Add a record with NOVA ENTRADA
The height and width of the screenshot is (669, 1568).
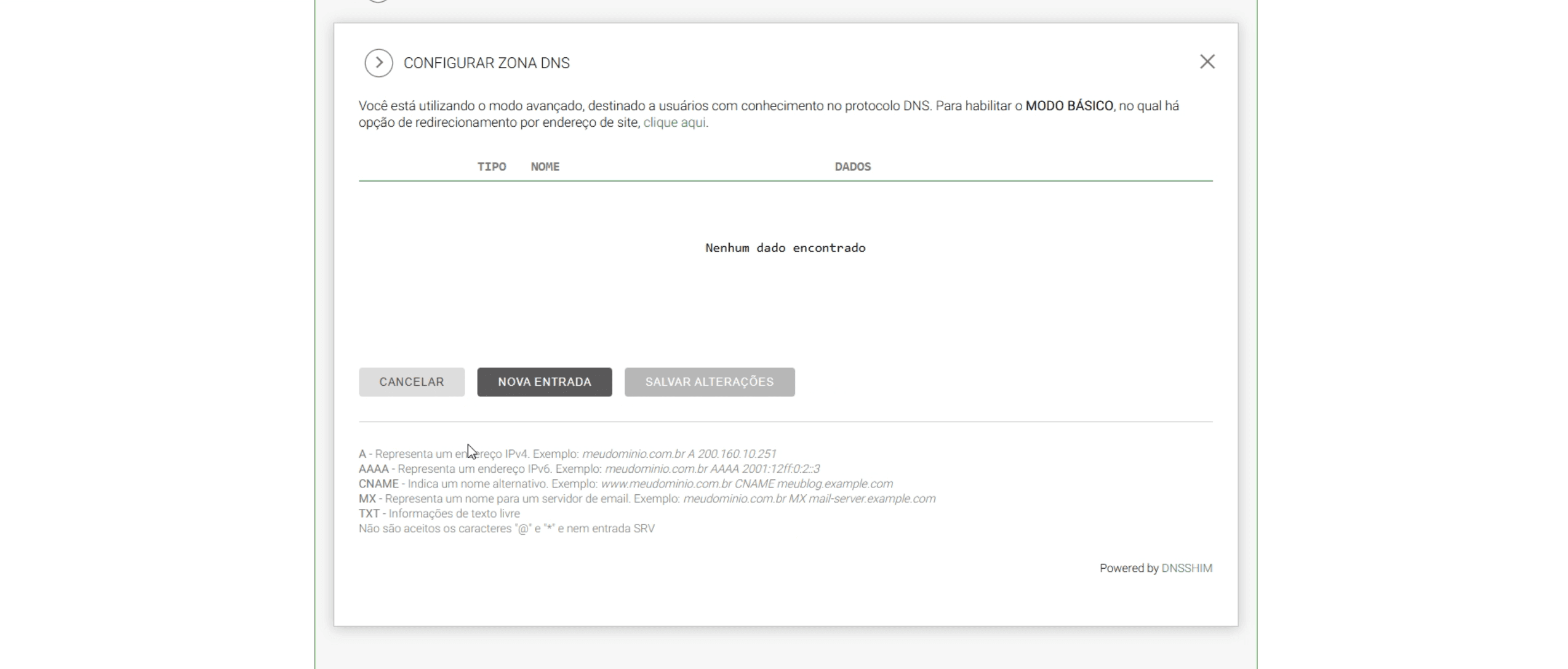(x=544, y=382)
